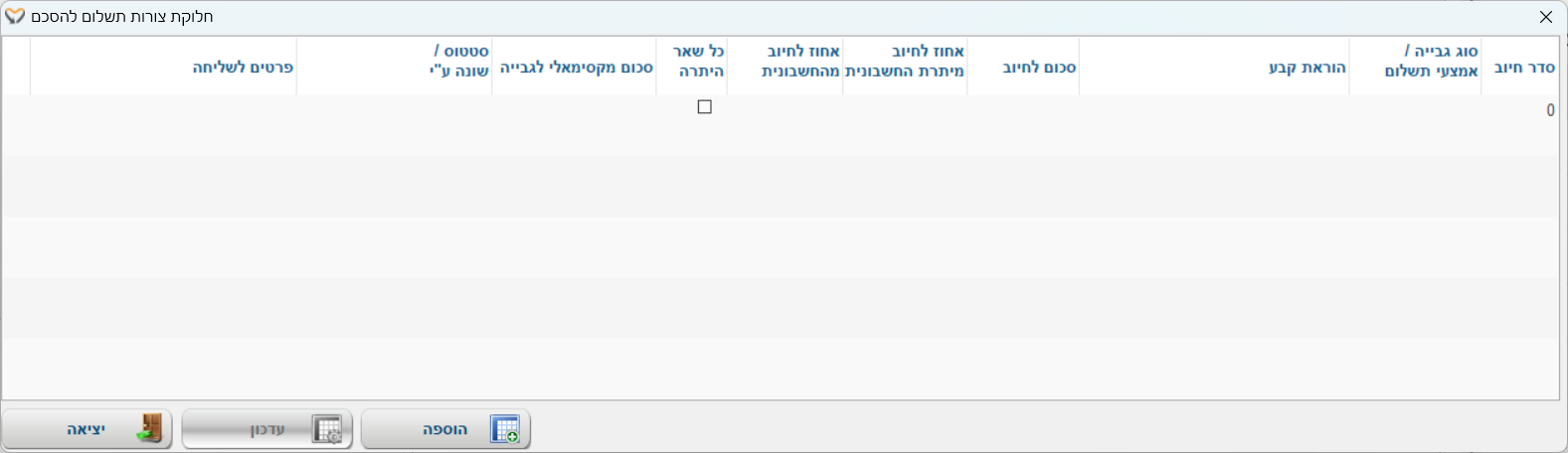Click the table-plus icon on הוספה button
Screen dimensions: 1568x453
[505, 429]
